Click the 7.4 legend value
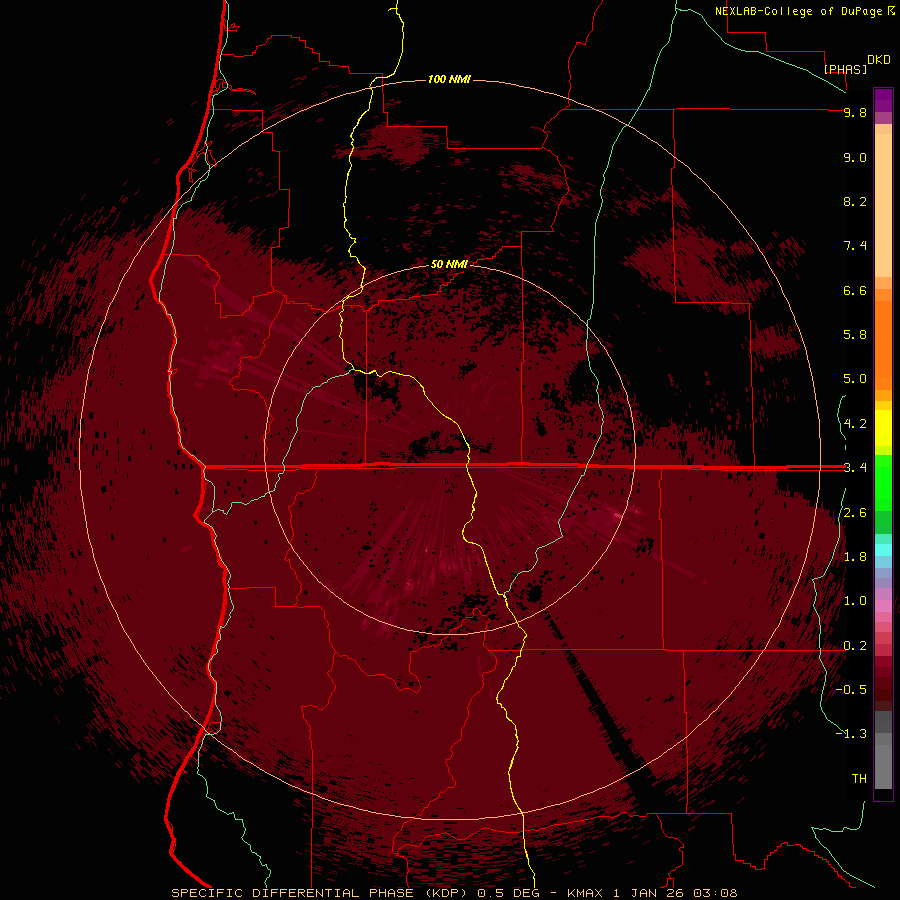This screenshot has width=900, height=900. pos(855,246)
